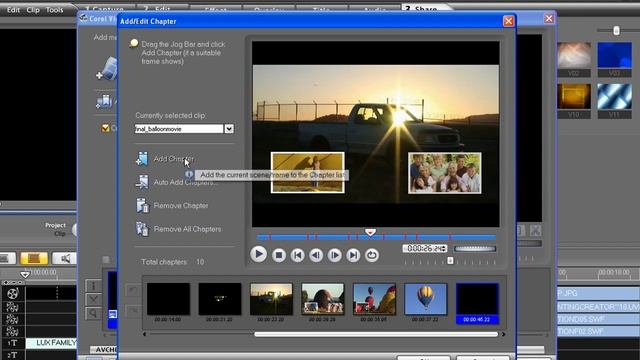Click the video track film reel icon

tap(13, 293)
